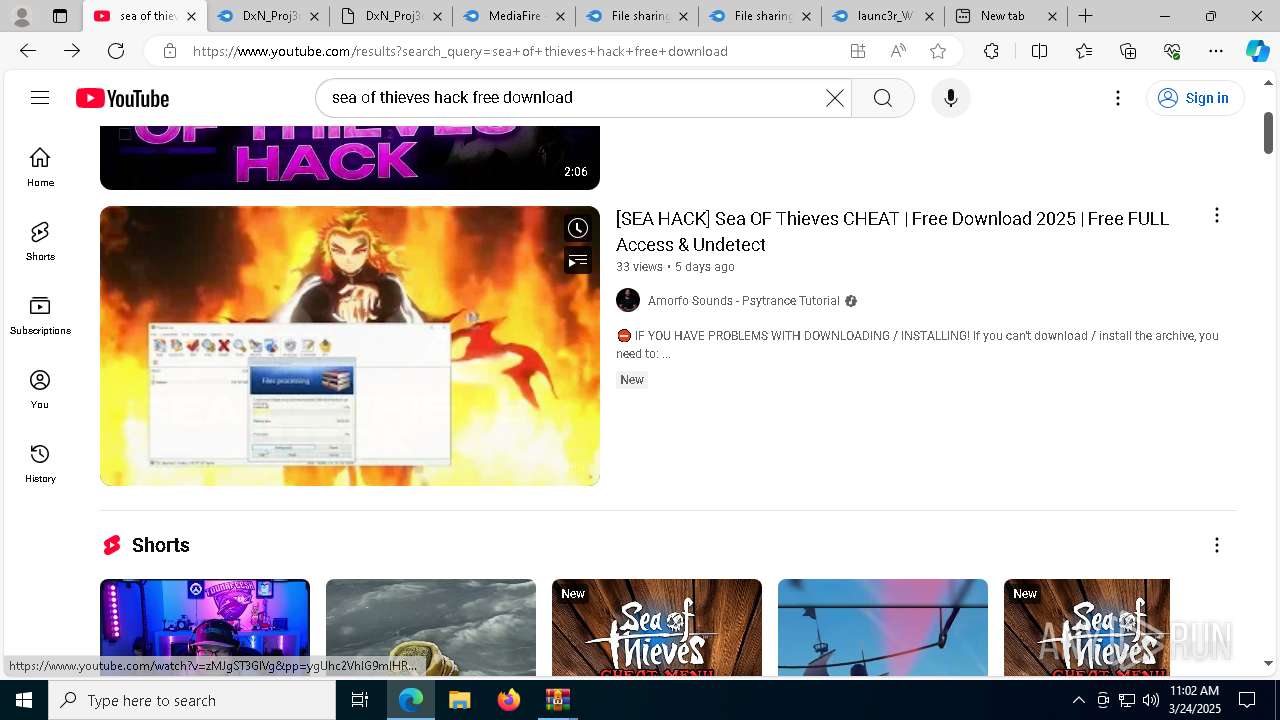Clear the search query with X
Screen dimensions: 1280x720
834,98
